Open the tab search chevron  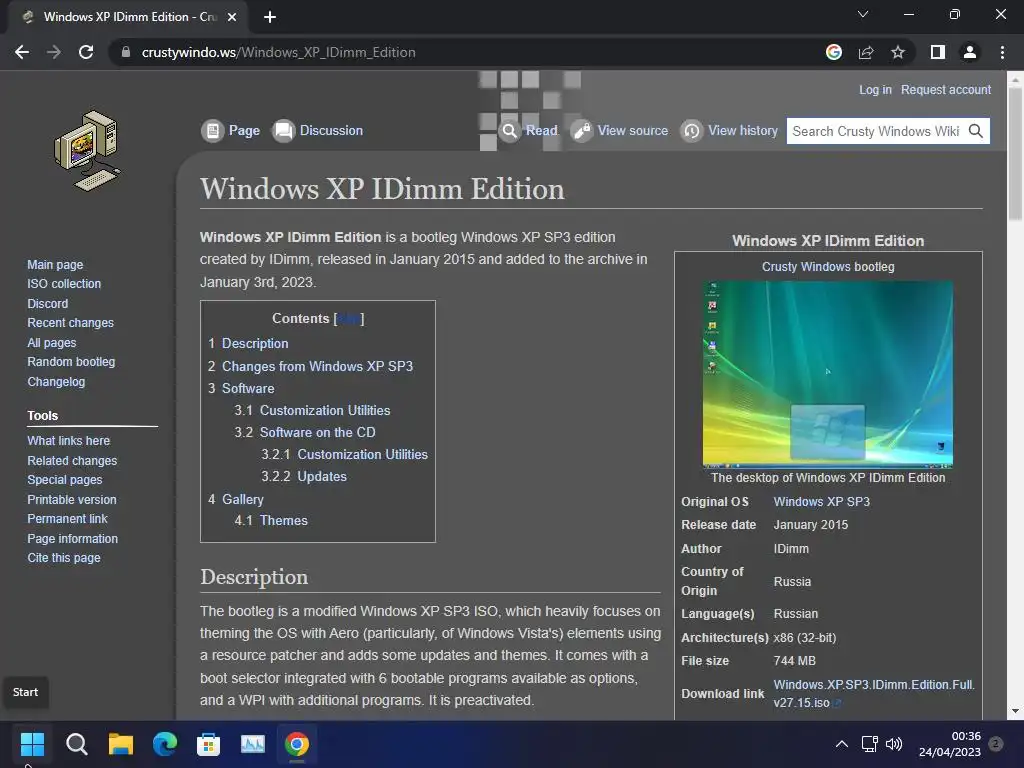[863, 14]
